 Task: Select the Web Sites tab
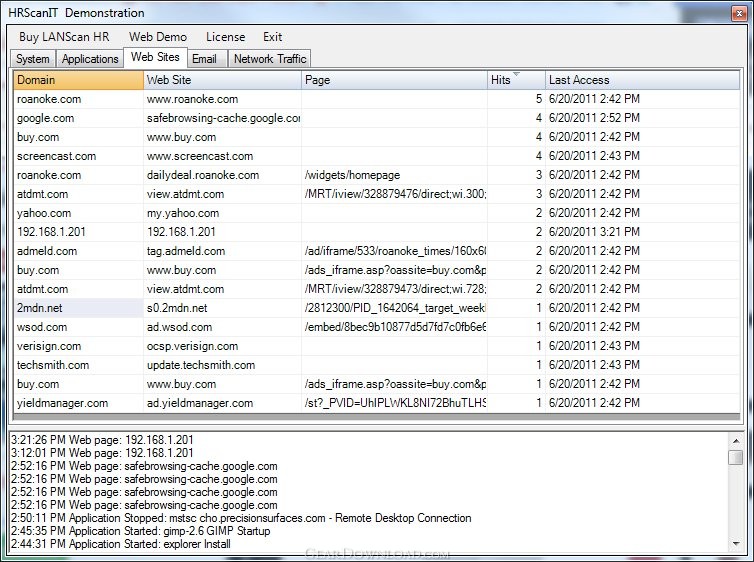155,57
